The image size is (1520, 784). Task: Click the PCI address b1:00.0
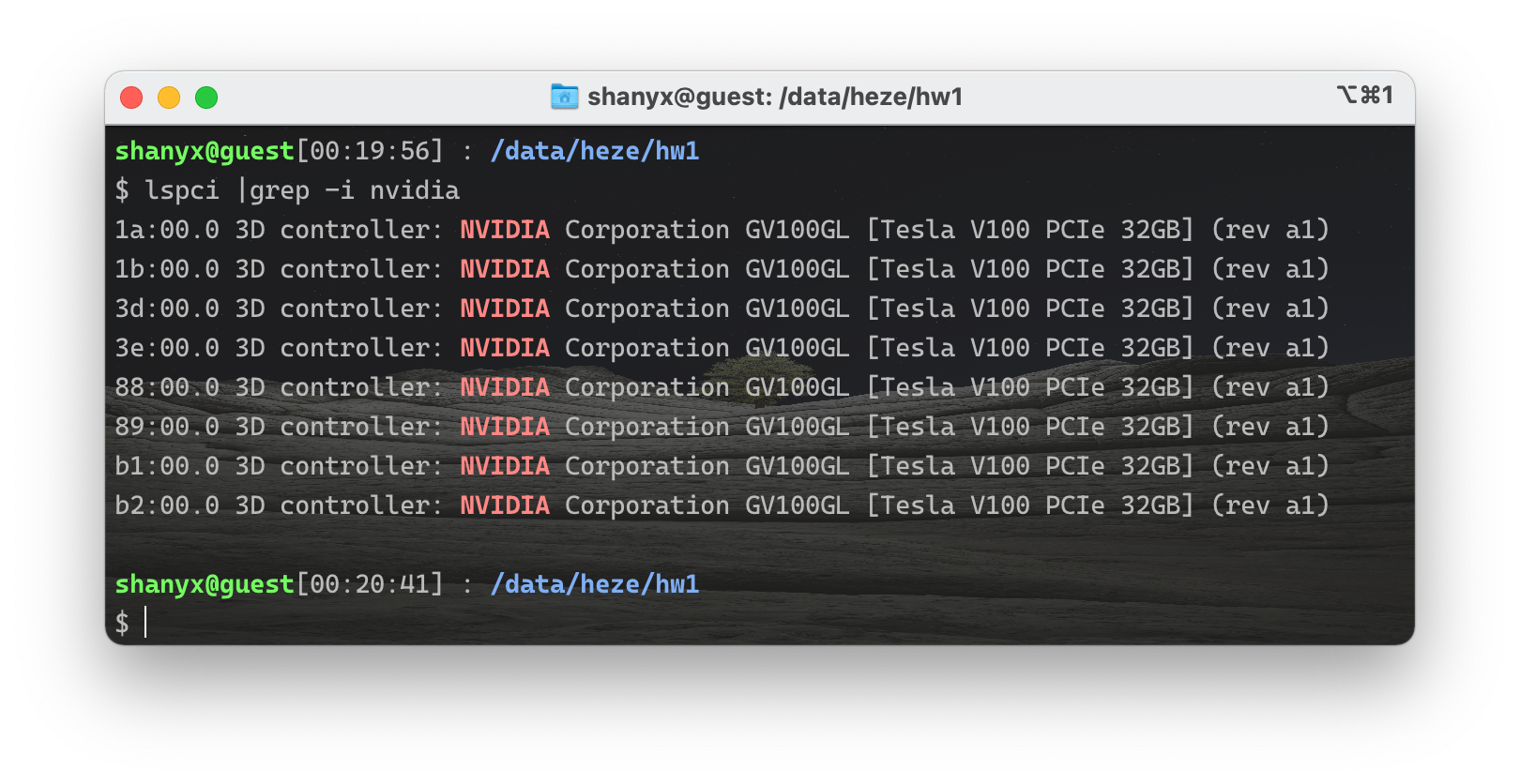pyautogui.click(x=167, y=466)
